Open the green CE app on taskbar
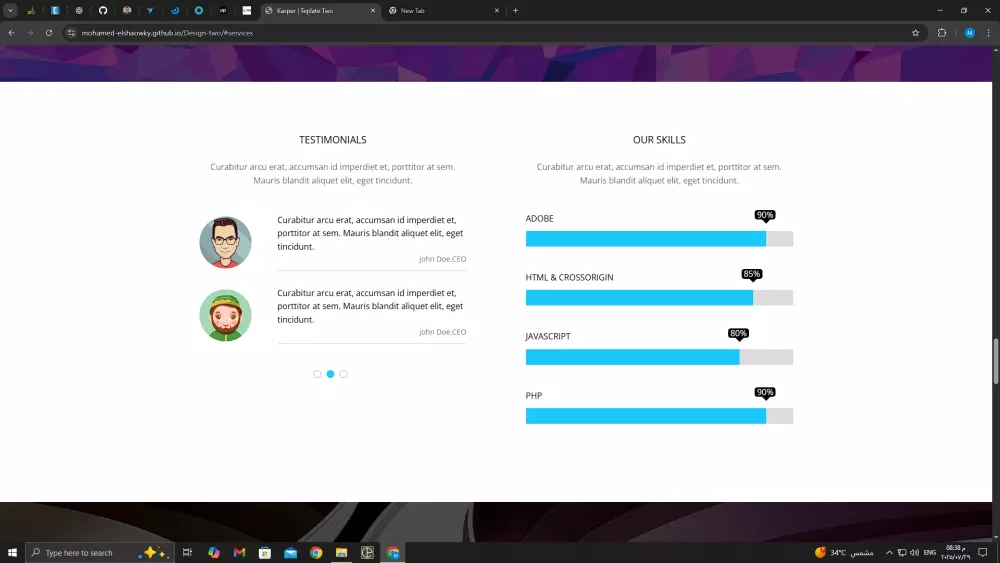This screenshot has width=1000, height=563. [367, 552]
